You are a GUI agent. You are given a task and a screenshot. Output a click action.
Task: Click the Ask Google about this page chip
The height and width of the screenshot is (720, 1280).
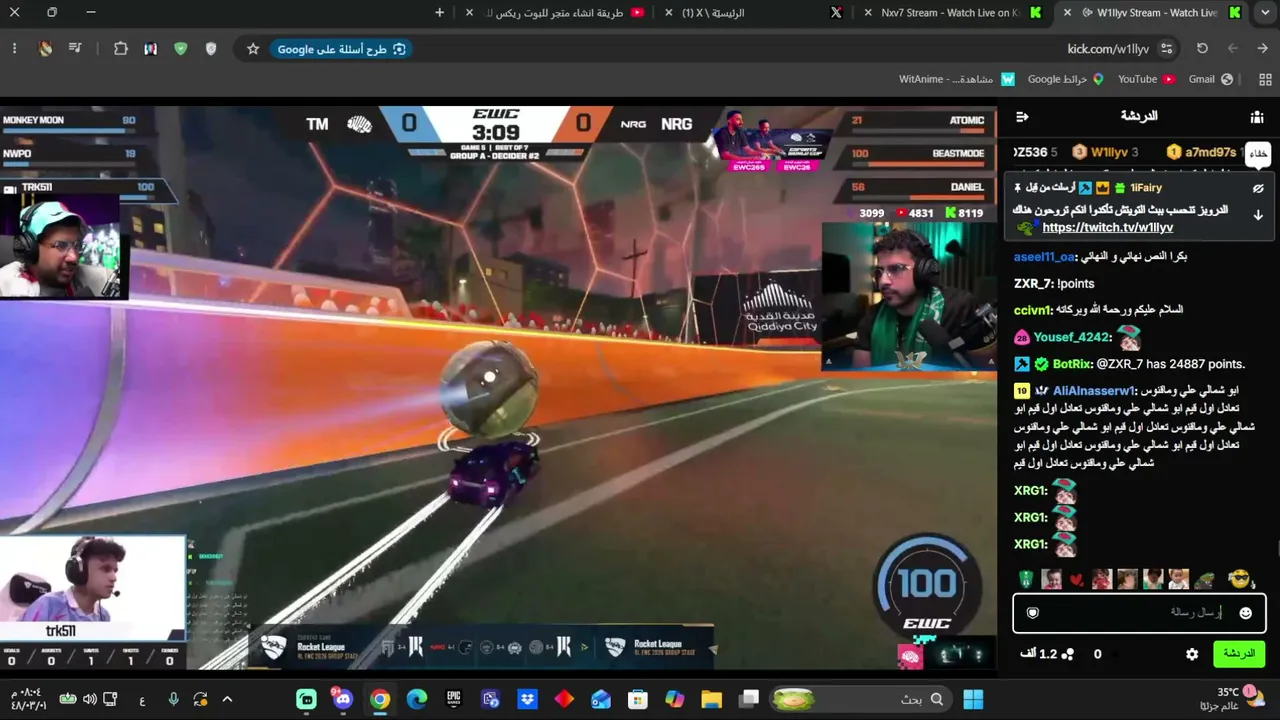pyautogui.click(x=341, y=49)
